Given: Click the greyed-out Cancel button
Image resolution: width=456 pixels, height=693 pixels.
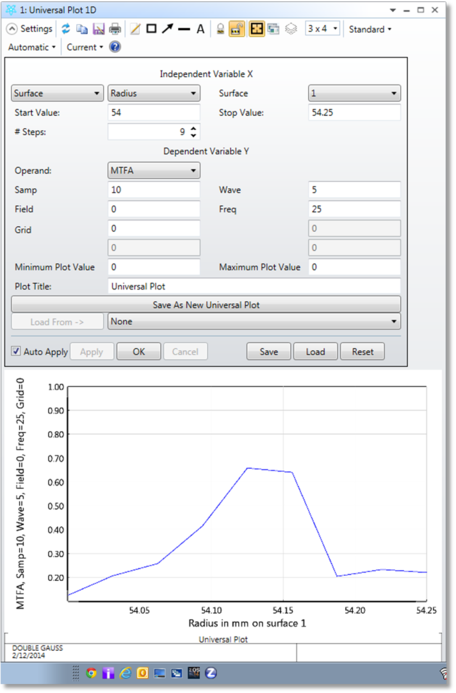Looking at the screenshot, I should pos(185,352).
